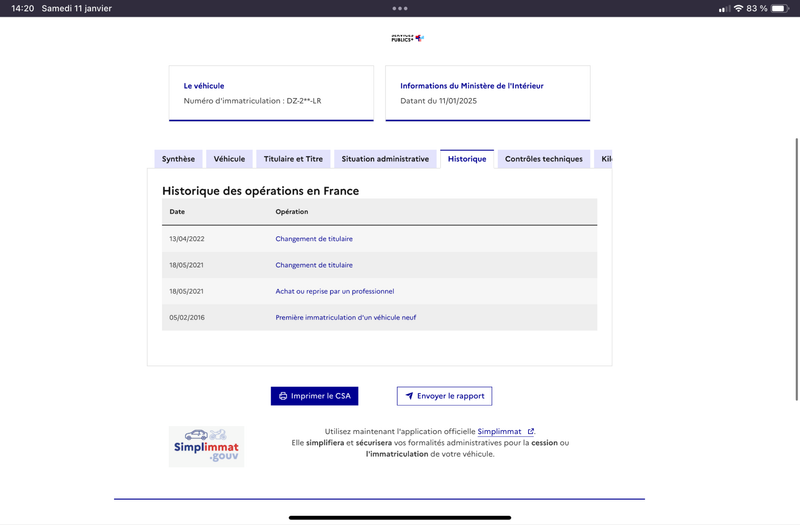Tap the Wi-Fi status icon
Screen dimensions: 800x525
click(x=738, y=8)
